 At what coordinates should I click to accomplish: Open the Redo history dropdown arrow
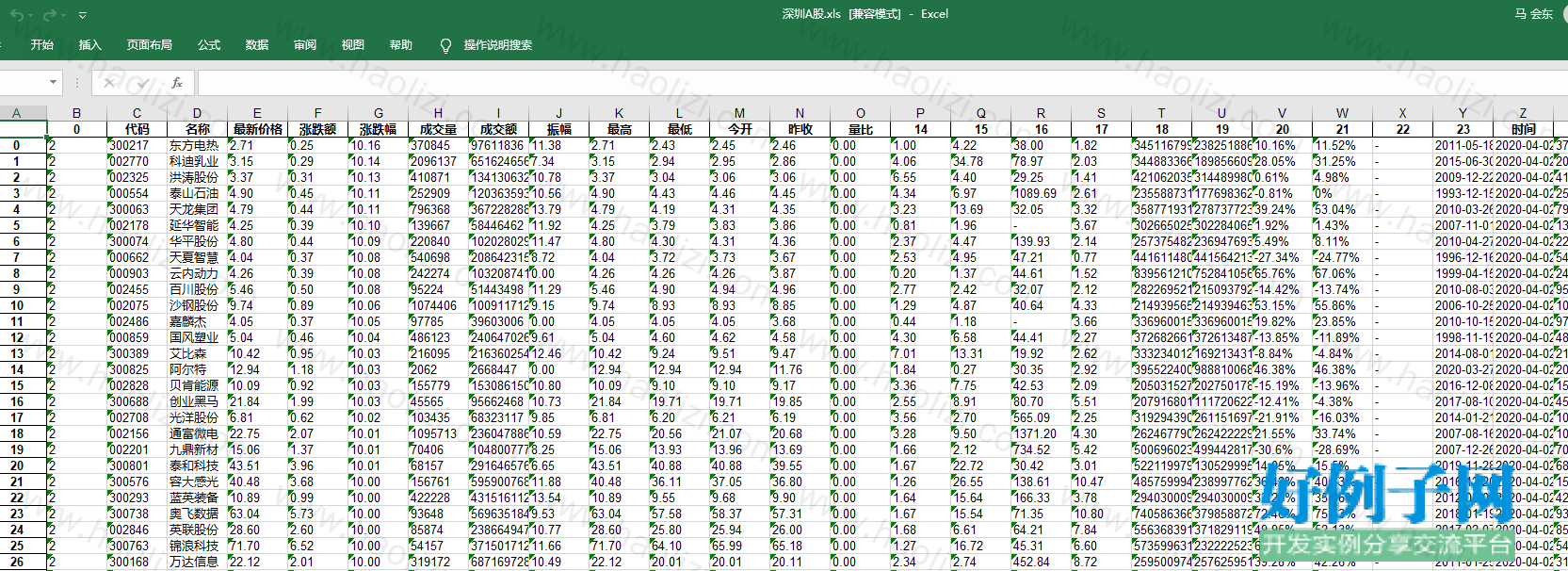tap(65, 16)
